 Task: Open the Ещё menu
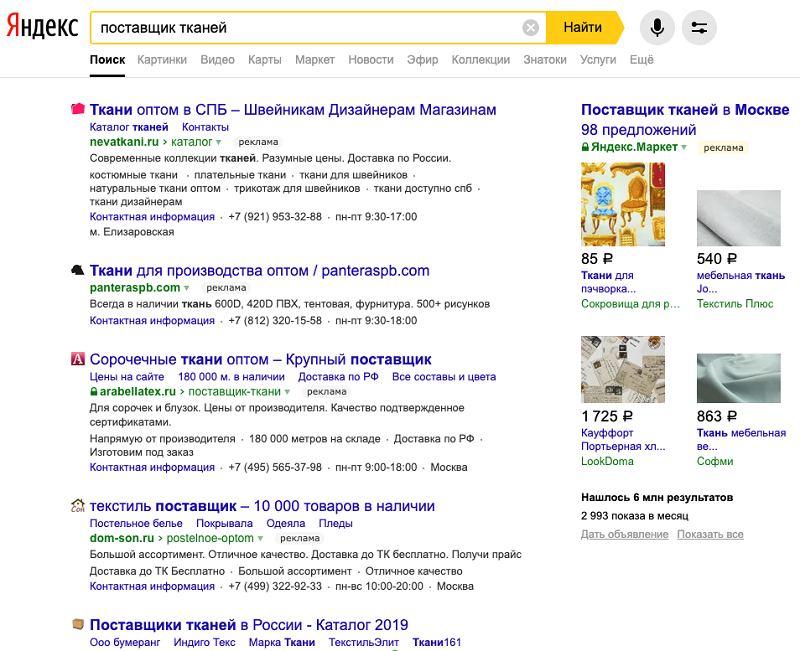(641, 60)
